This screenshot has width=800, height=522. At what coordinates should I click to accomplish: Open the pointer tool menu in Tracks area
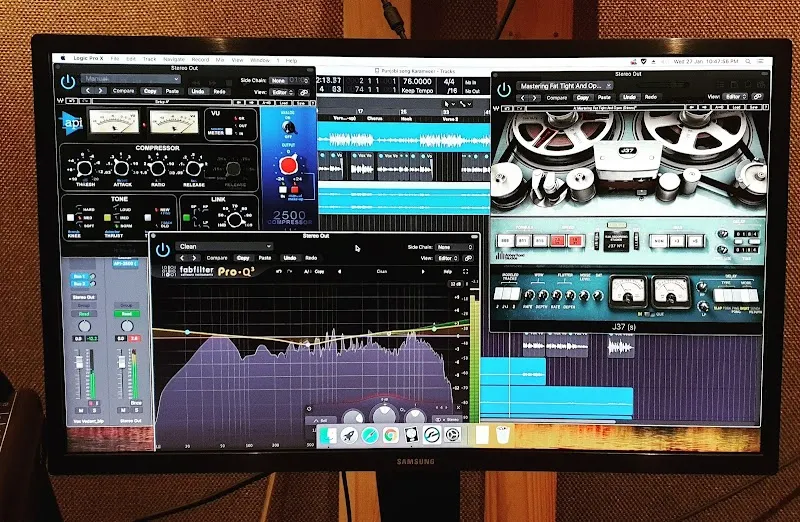[448, 104]
